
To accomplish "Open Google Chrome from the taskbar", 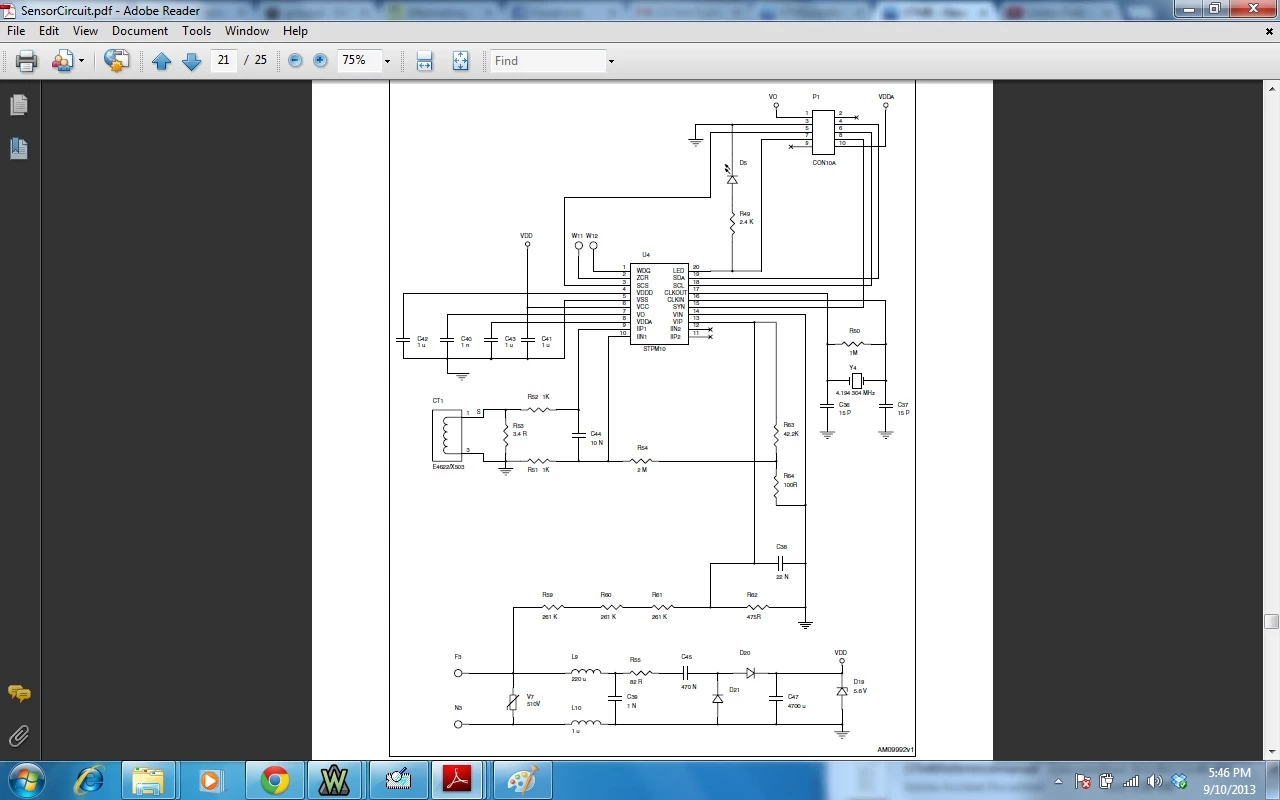I will pyautogui.click(x=275, y=780).
